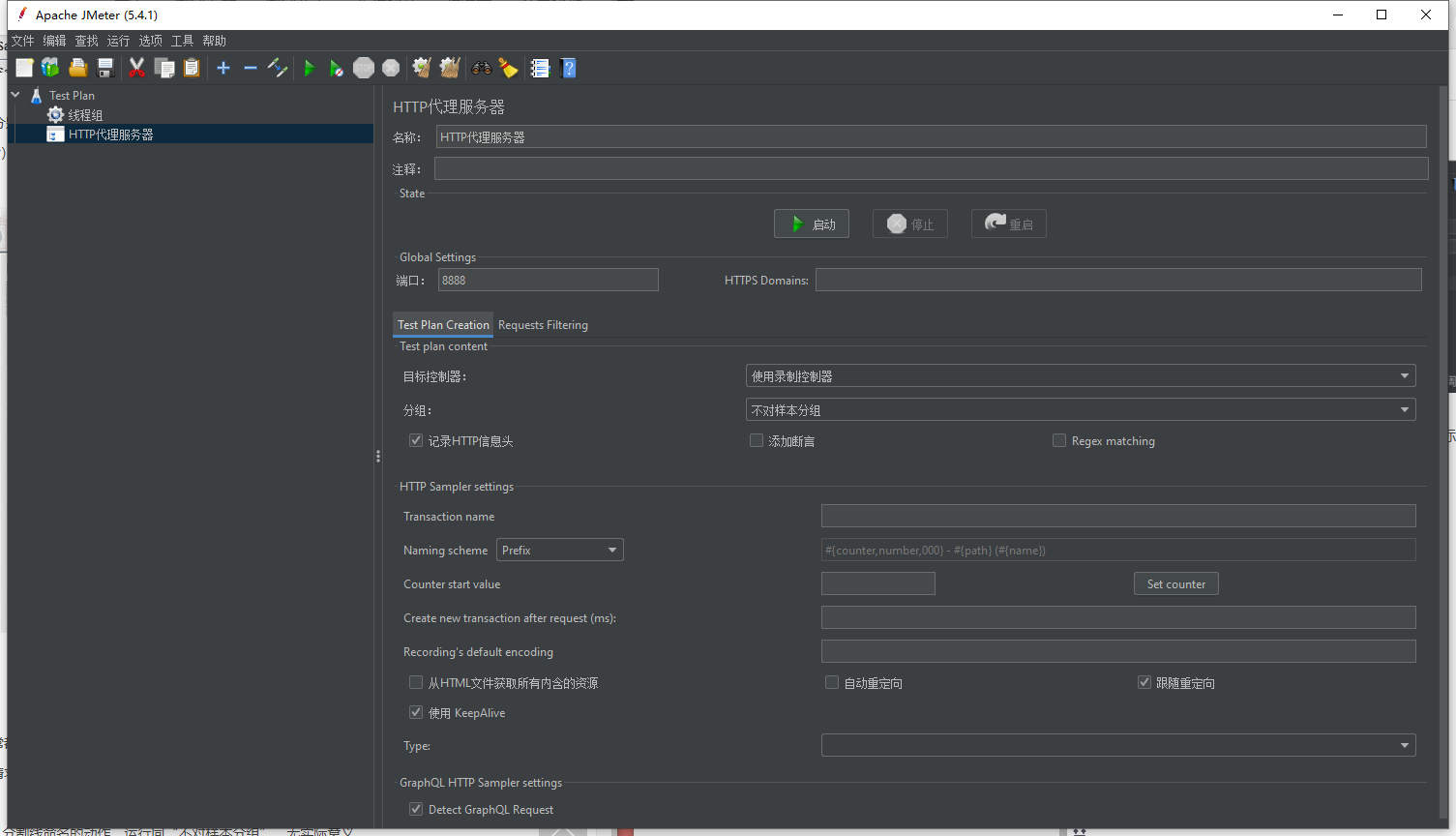Screen dimensions: 1456x836
Task: Click the Shutdown X icon in toolbar
Action: click(x=391, y=68)
